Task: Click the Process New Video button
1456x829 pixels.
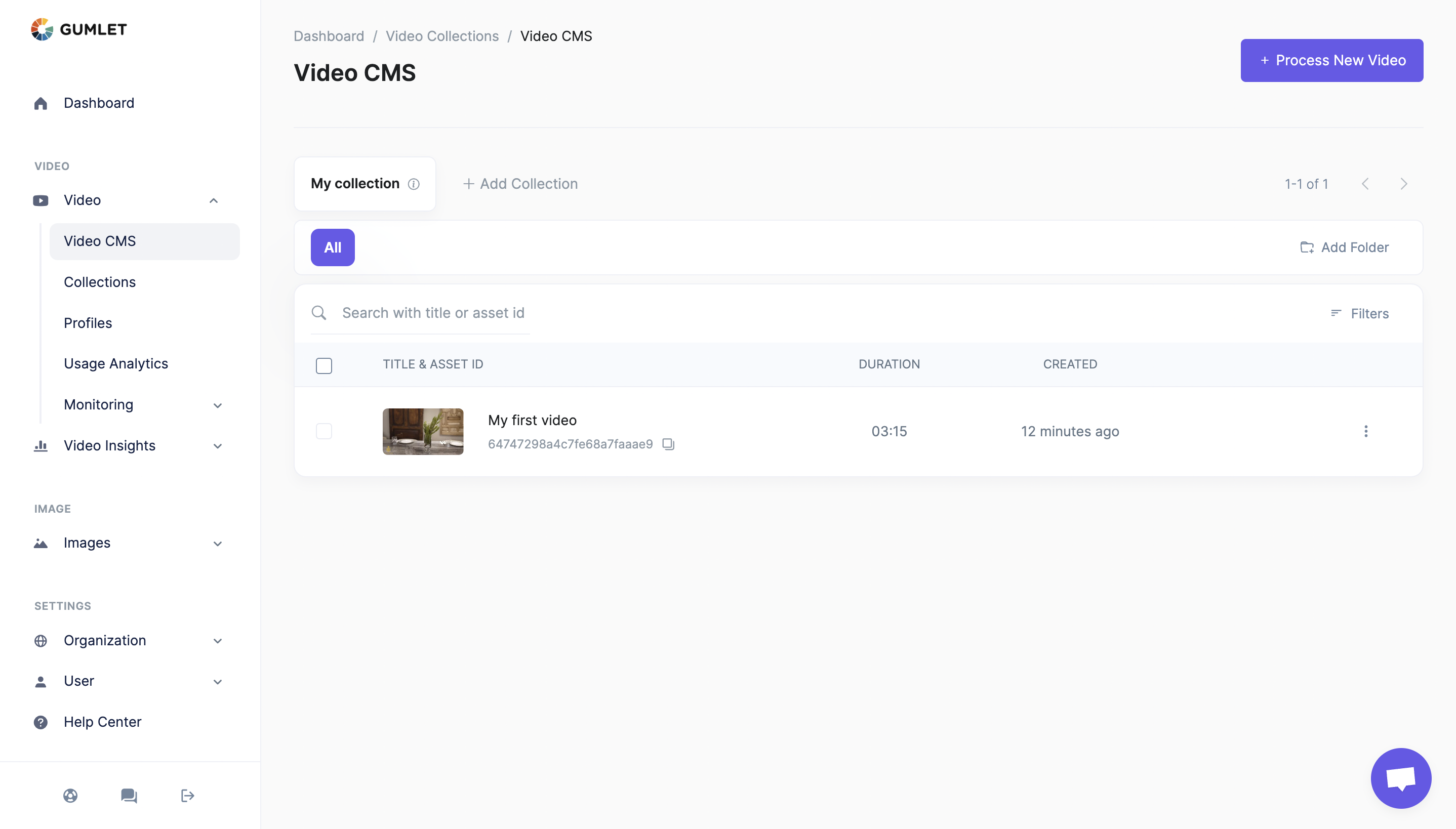Action: [x=1331, y=60]
